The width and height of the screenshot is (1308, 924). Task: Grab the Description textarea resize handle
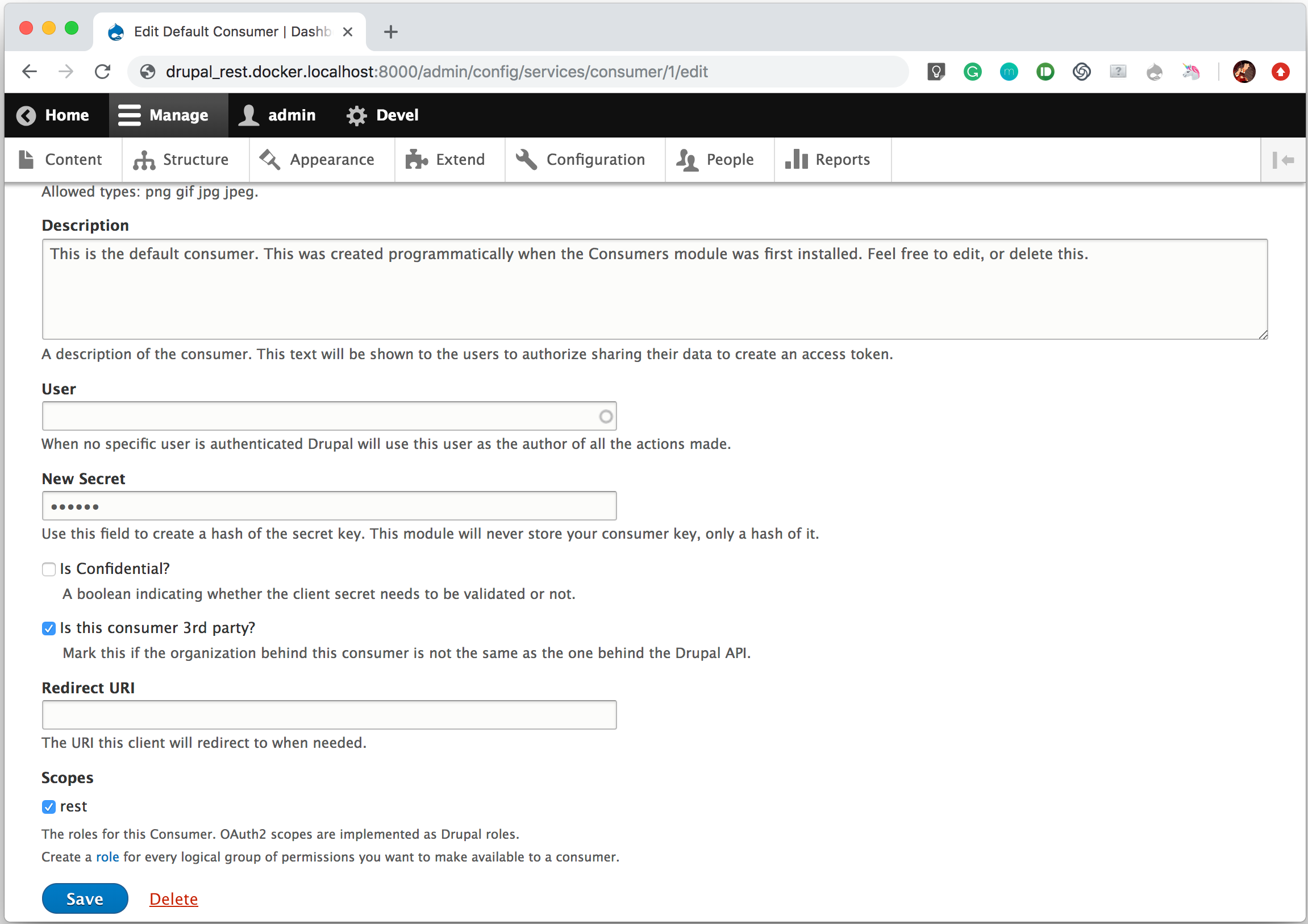(1263, 334)
